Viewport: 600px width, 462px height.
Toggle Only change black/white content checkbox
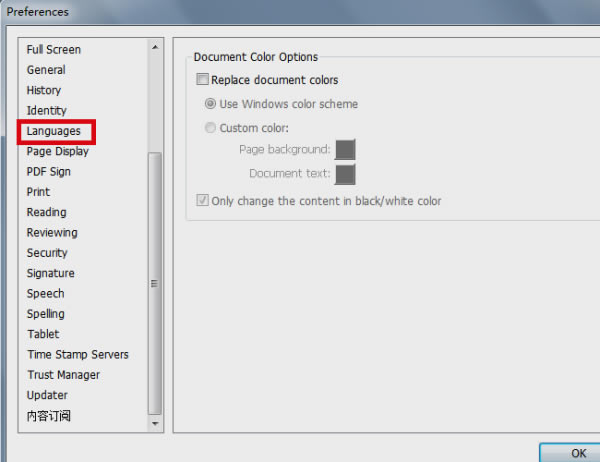click(202, 200)
